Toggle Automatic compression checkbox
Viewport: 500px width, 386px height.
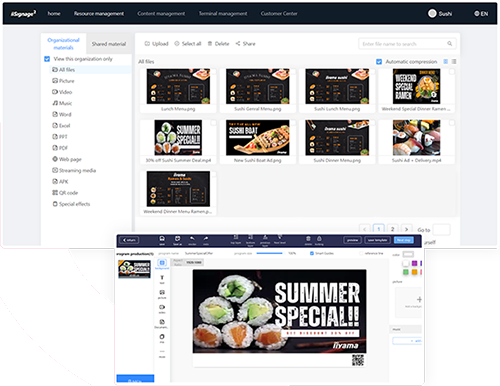(x=379, y=62)
